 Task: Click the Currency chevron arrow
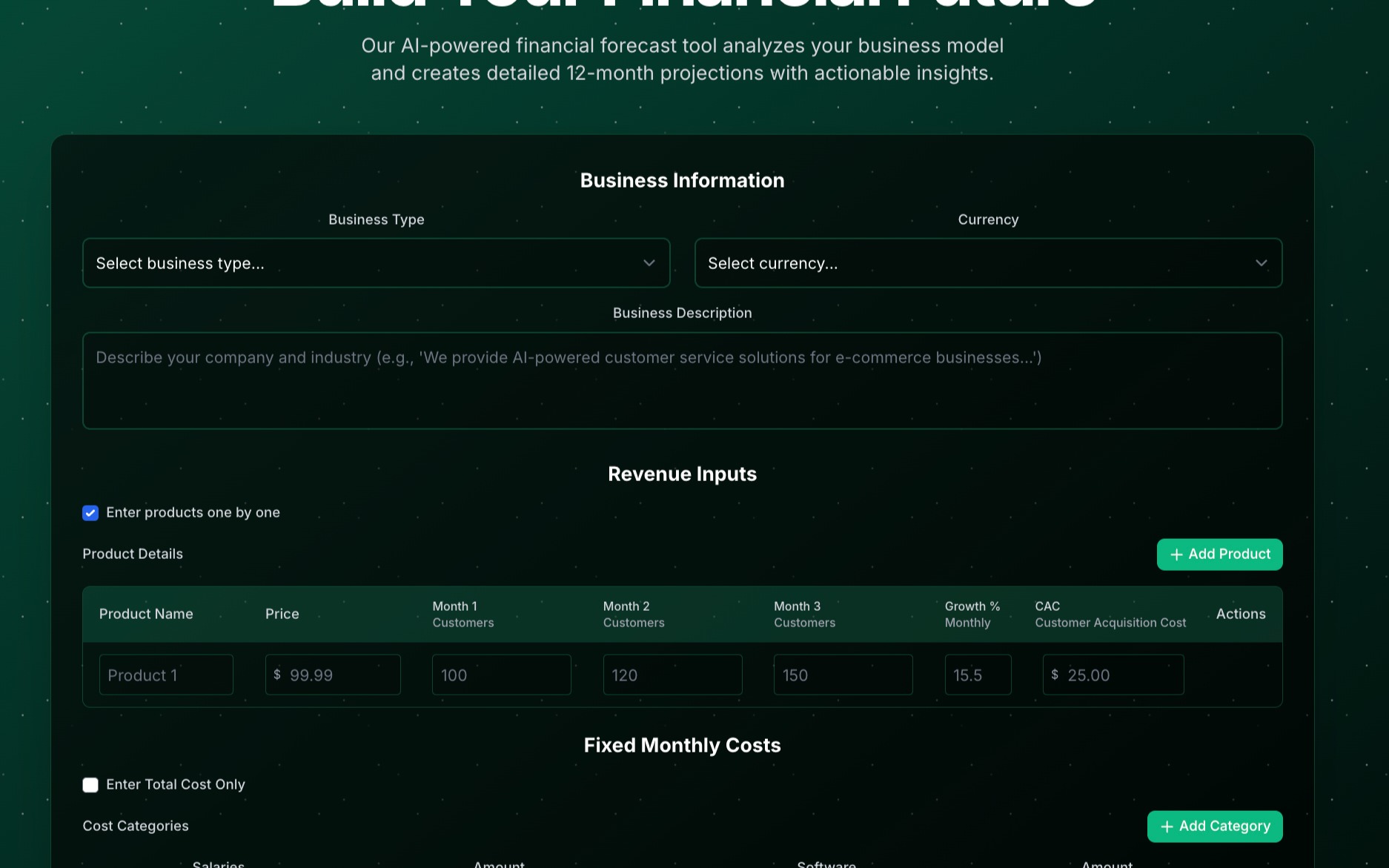tap(1261, 263)
